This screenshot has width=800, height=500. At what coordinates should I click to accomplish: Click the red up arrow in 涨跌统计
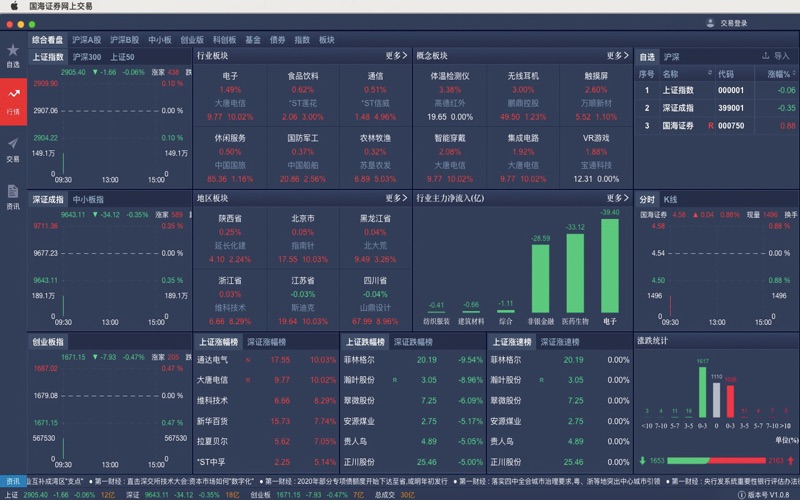click(791, 460)
